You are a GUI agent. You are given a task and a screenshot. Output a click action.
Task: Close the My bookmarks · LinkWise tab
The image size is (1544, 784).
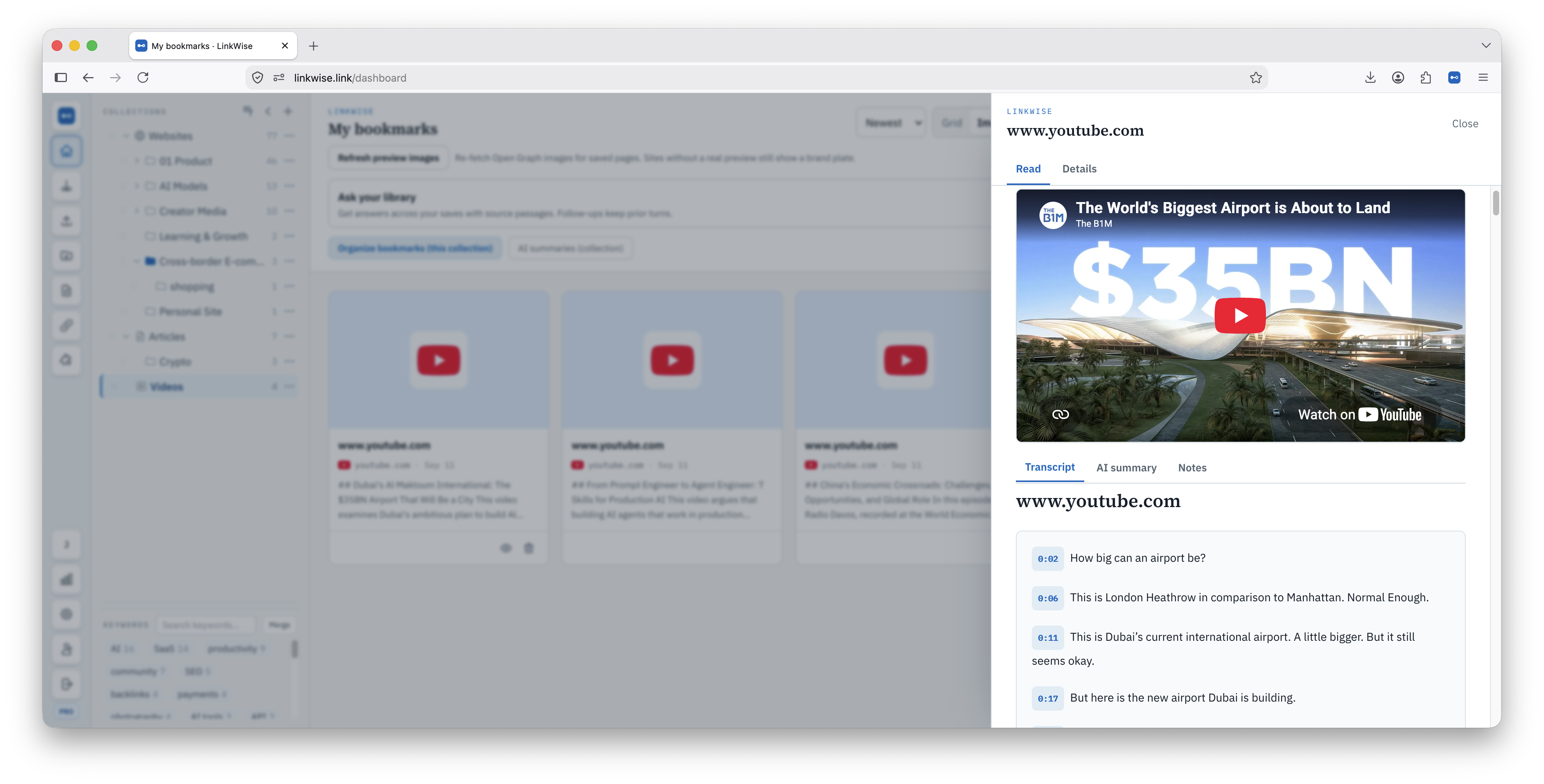click(x=285, y=46)
